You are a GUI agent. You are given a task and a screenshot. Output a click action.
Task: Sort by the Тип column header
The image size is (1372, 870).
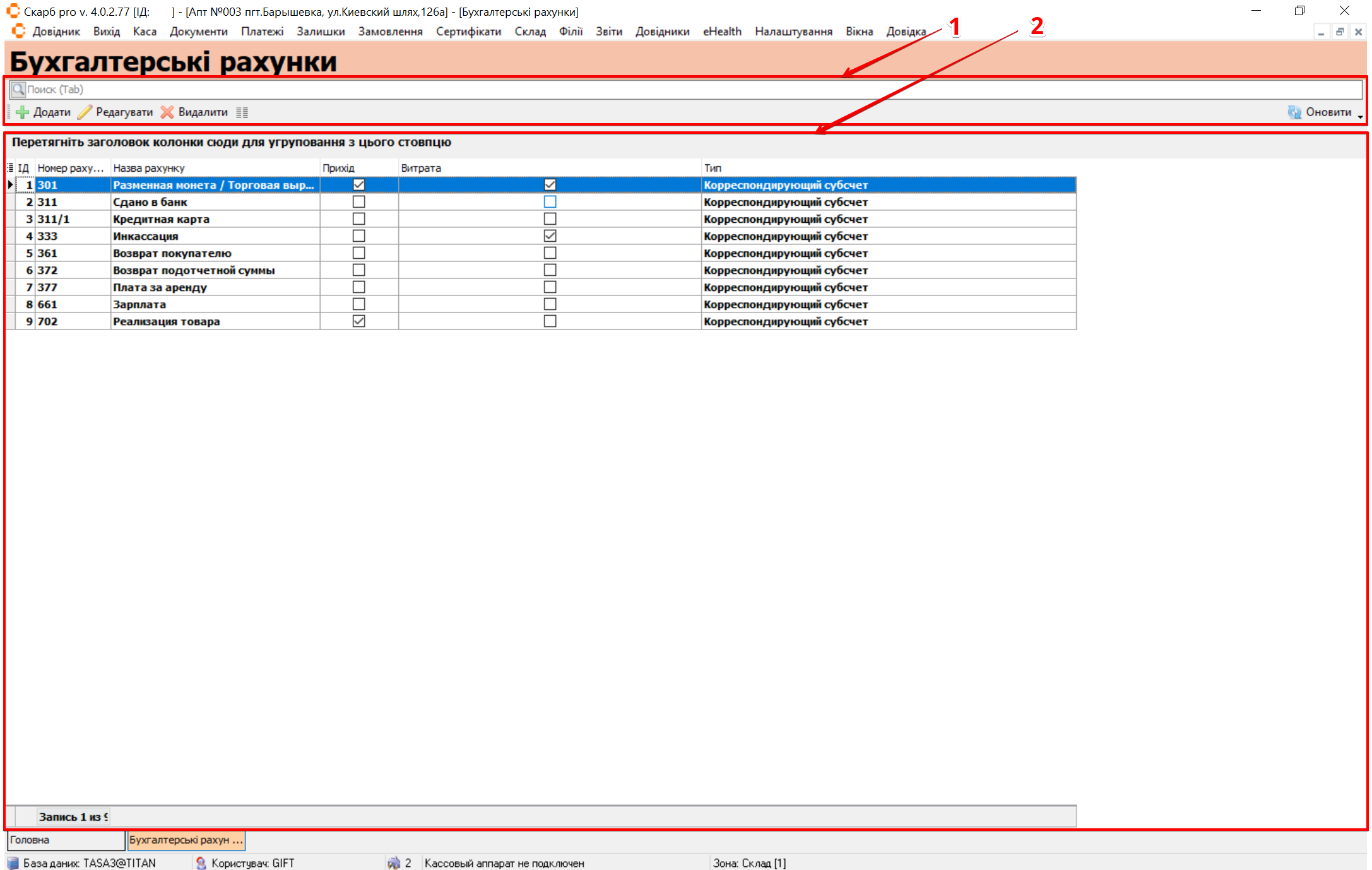(x=713, y=168)
